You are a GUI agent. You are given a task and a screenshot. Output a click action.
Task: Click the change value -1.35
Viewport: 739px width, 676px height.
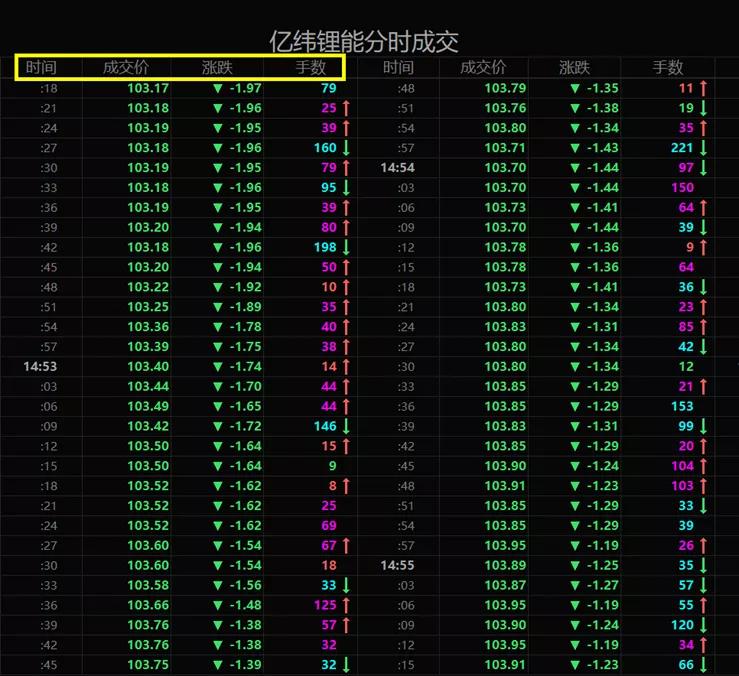tap(603, 88)
